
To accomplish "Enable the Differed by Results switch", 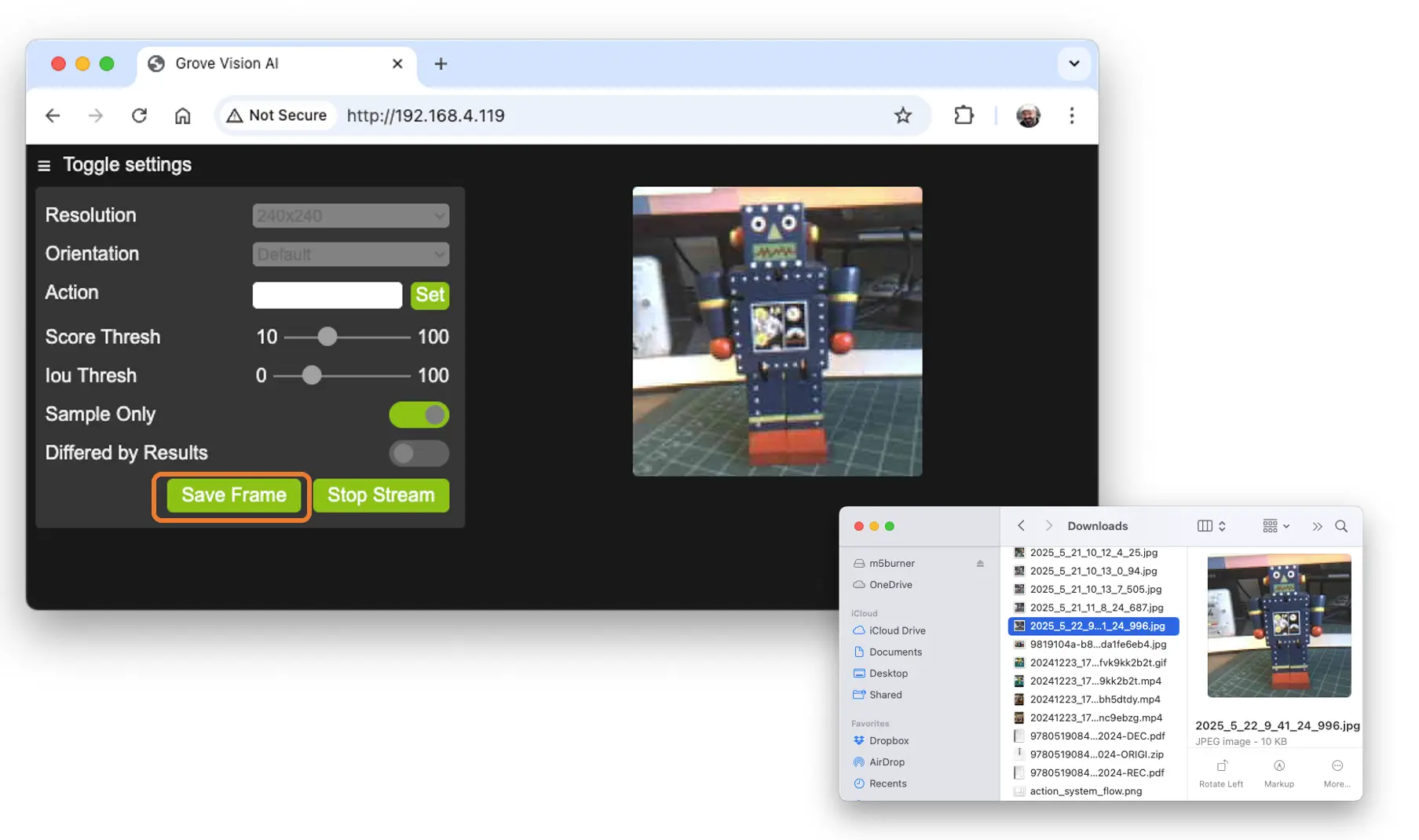I will (419, 453).
